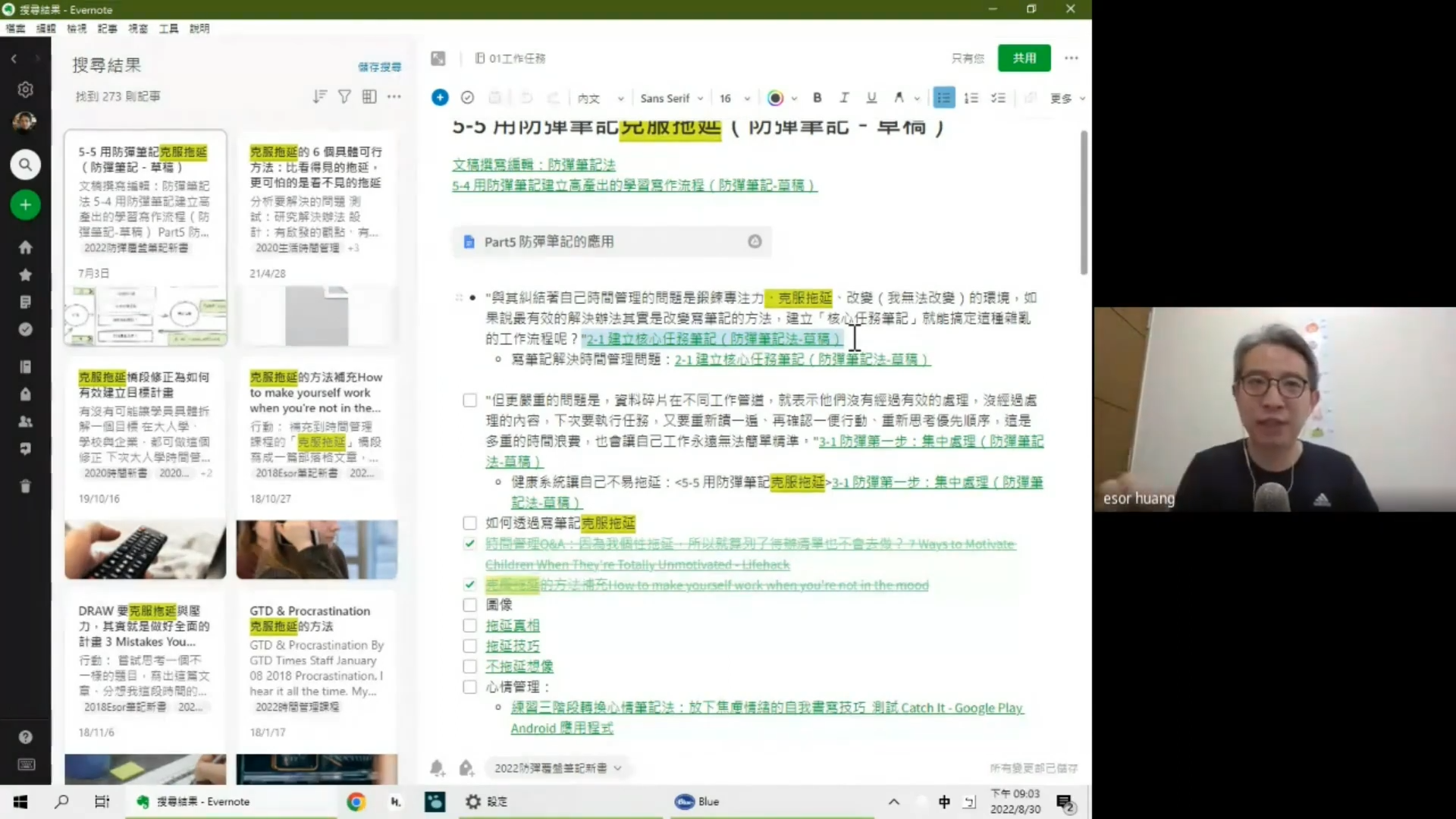Viewport: 1456px width, 819px height.
Task: Open the font size 16 dropdown
Action: pyautogui.click(x=734, y=99)
